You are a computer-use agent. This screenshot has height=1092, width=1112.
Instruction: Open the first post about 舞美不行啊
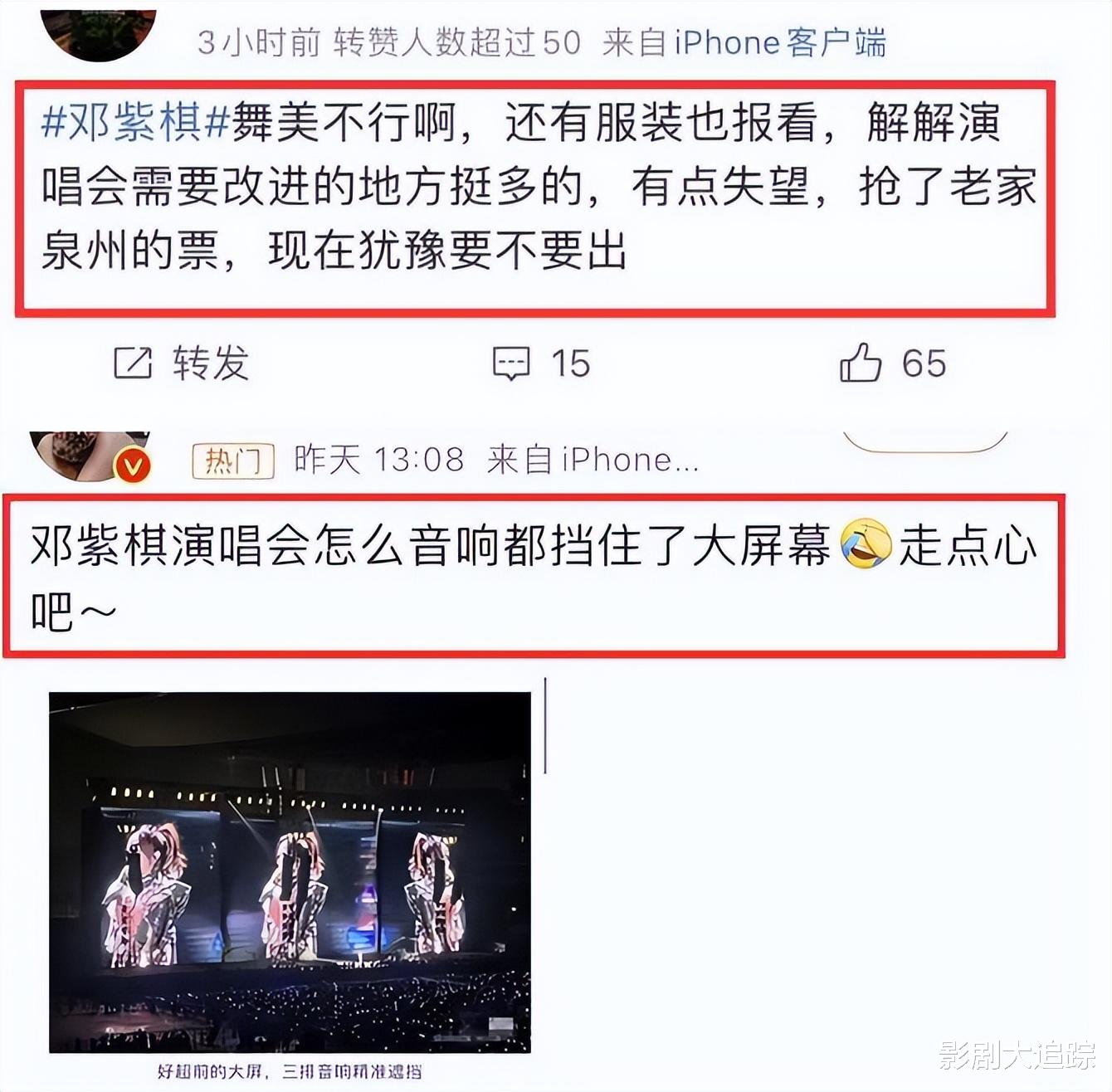(x=536, y=198)
